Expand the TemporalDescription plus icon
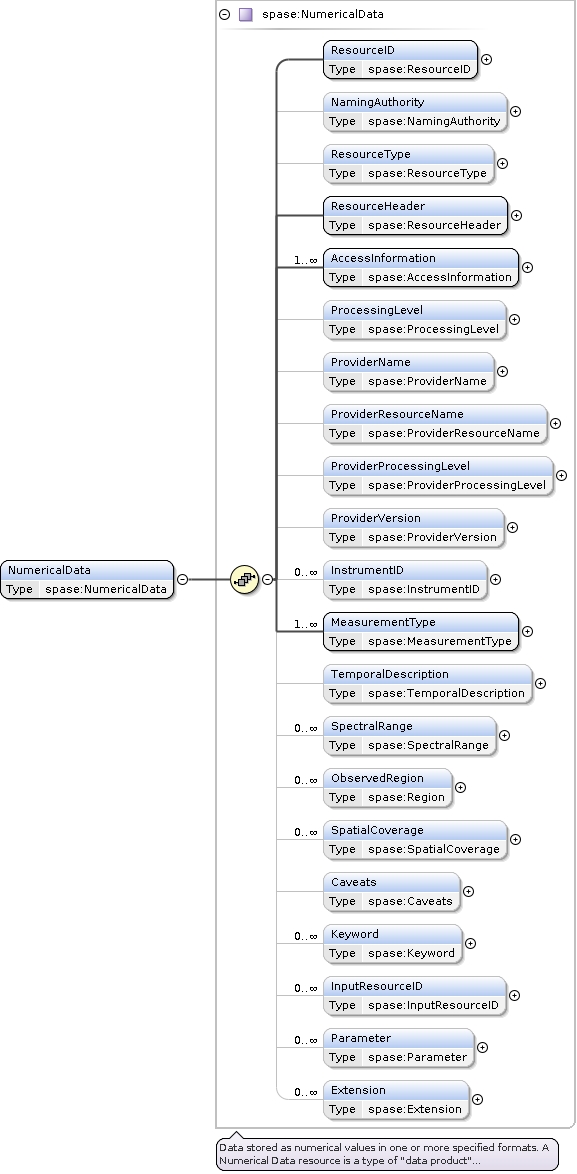This screenshot has height=1174, width=577. pyautogui.click(x=540, y=684)
